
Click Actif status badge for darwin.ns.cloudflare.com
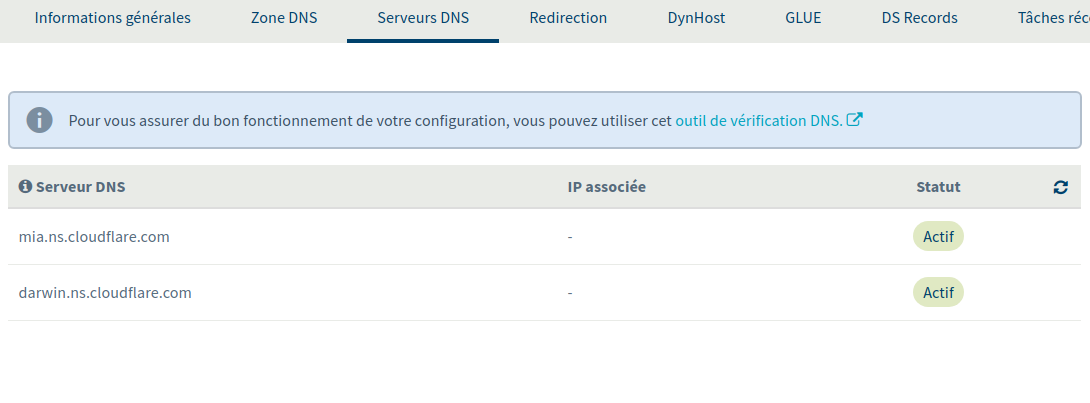(938, 293)
